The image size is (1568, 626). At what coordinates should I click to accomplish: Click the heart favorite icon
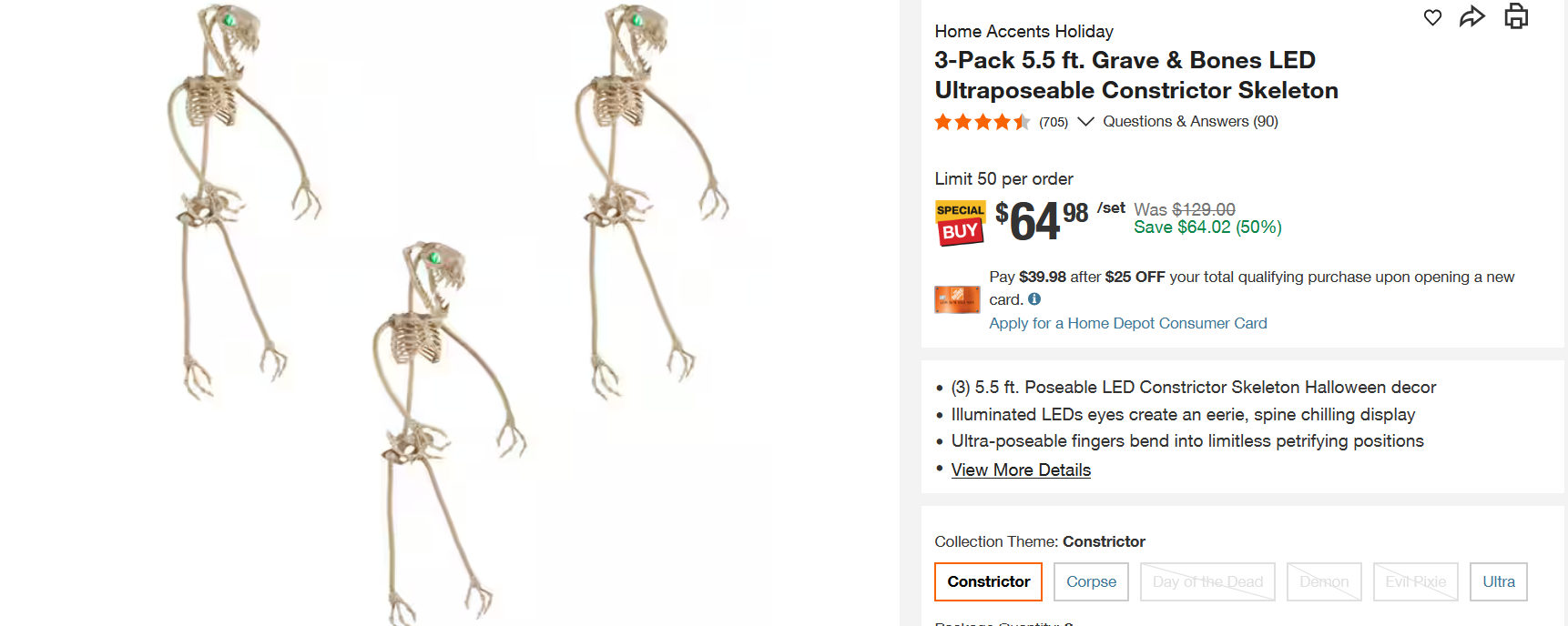[1432, 17]
